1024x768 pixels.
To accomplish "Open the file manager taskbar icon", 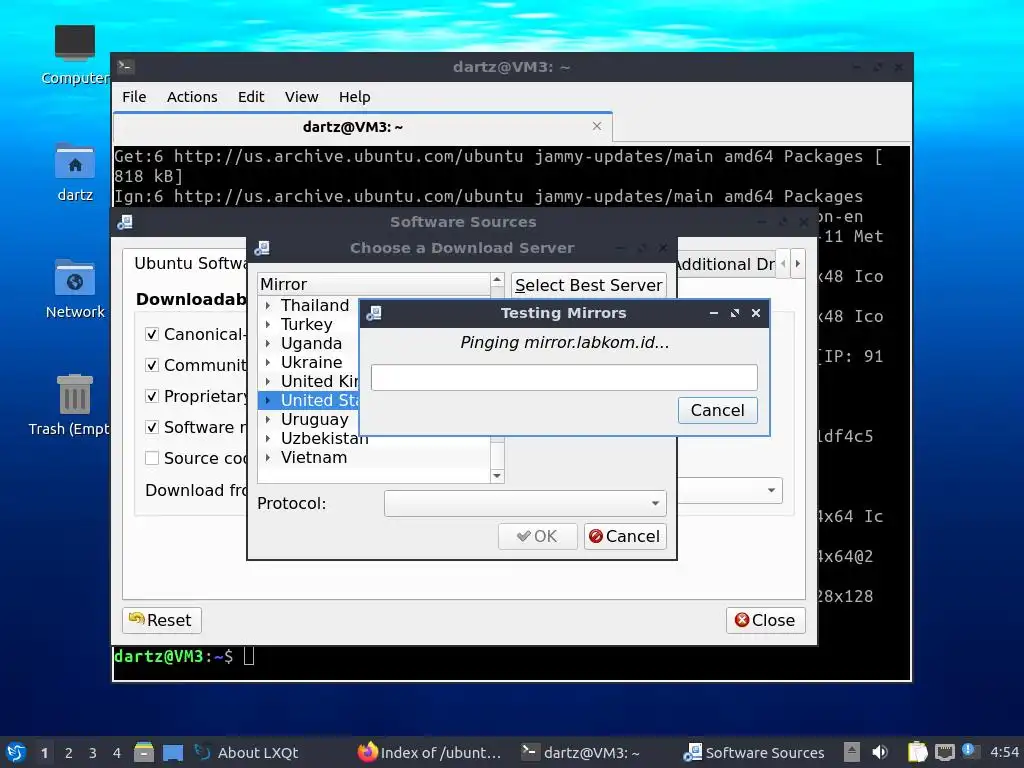I will [x=144, y=752].
